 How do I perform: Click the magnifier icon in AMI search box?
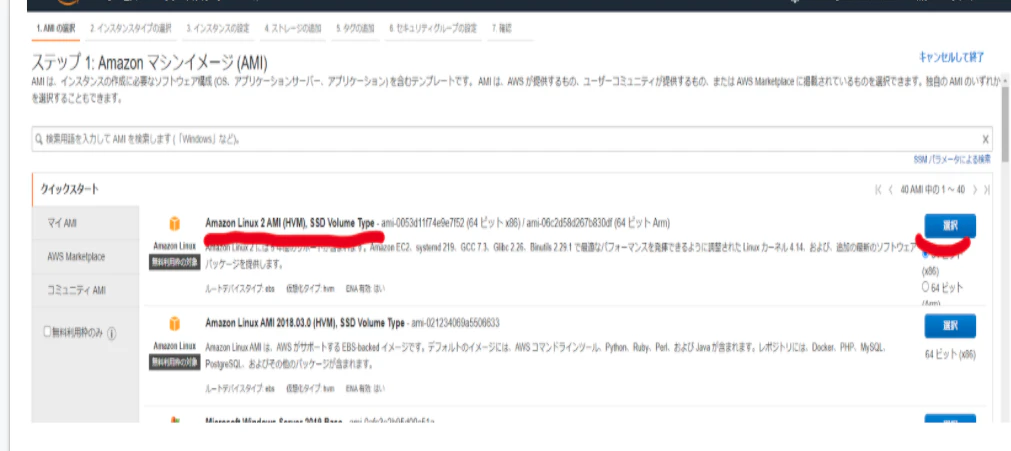(40, 139)
